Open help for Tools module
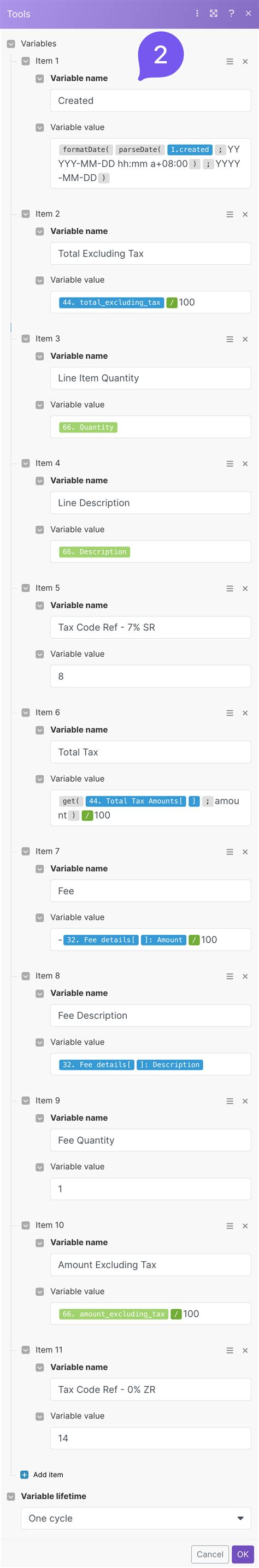 point(232,14)
